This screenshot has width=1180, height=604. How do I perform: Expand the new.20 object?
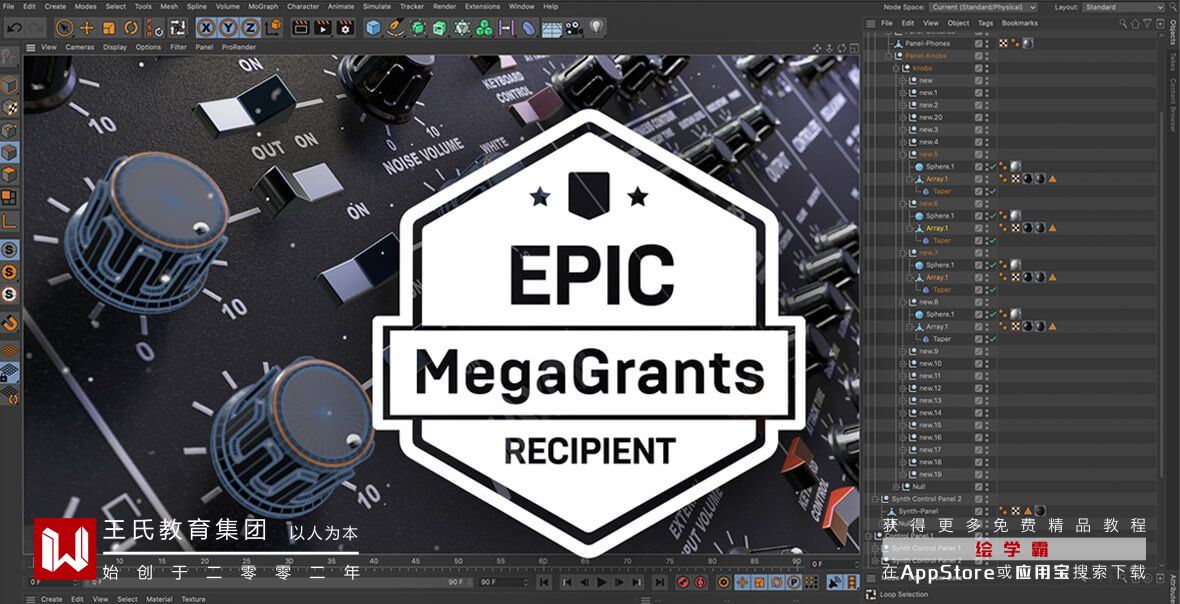[904, 117]
